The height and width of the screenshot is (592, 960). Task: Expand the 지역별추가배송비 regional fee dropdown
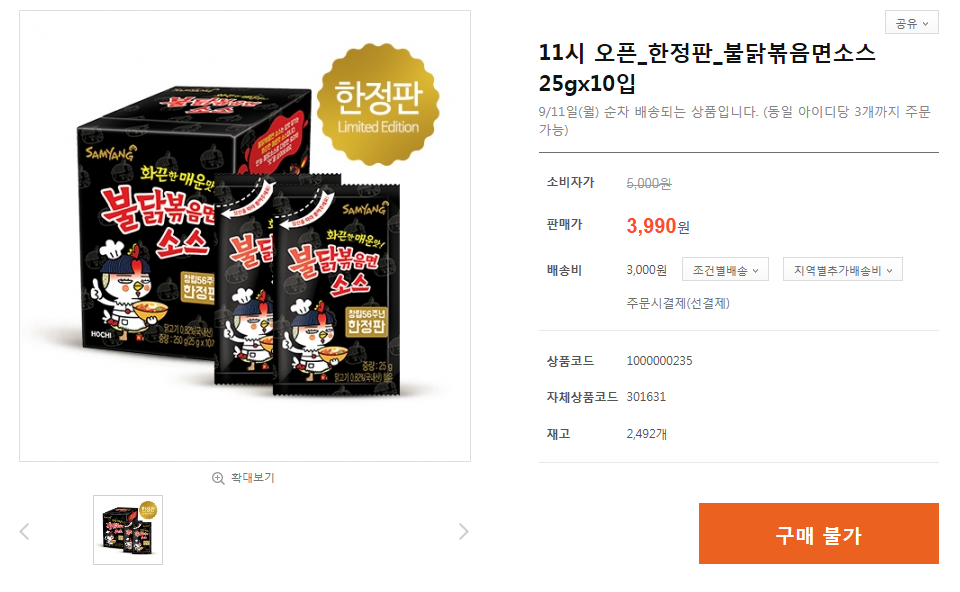pyautogui.click(x=842, y=270)
